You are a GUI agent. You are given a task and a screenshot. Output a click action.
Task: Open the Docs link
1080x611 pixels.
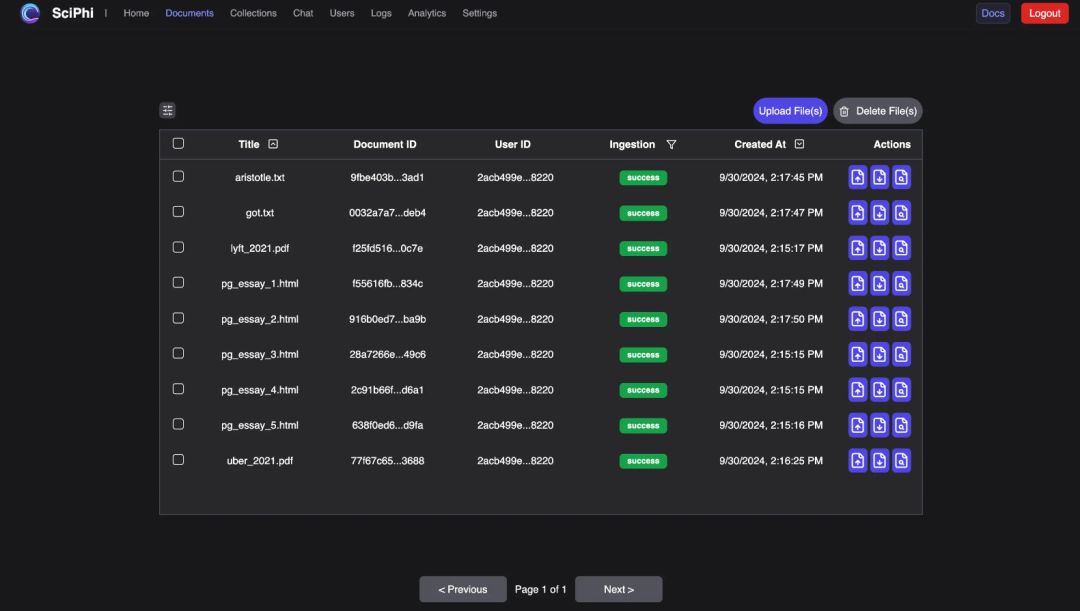[x=993, y=13]
